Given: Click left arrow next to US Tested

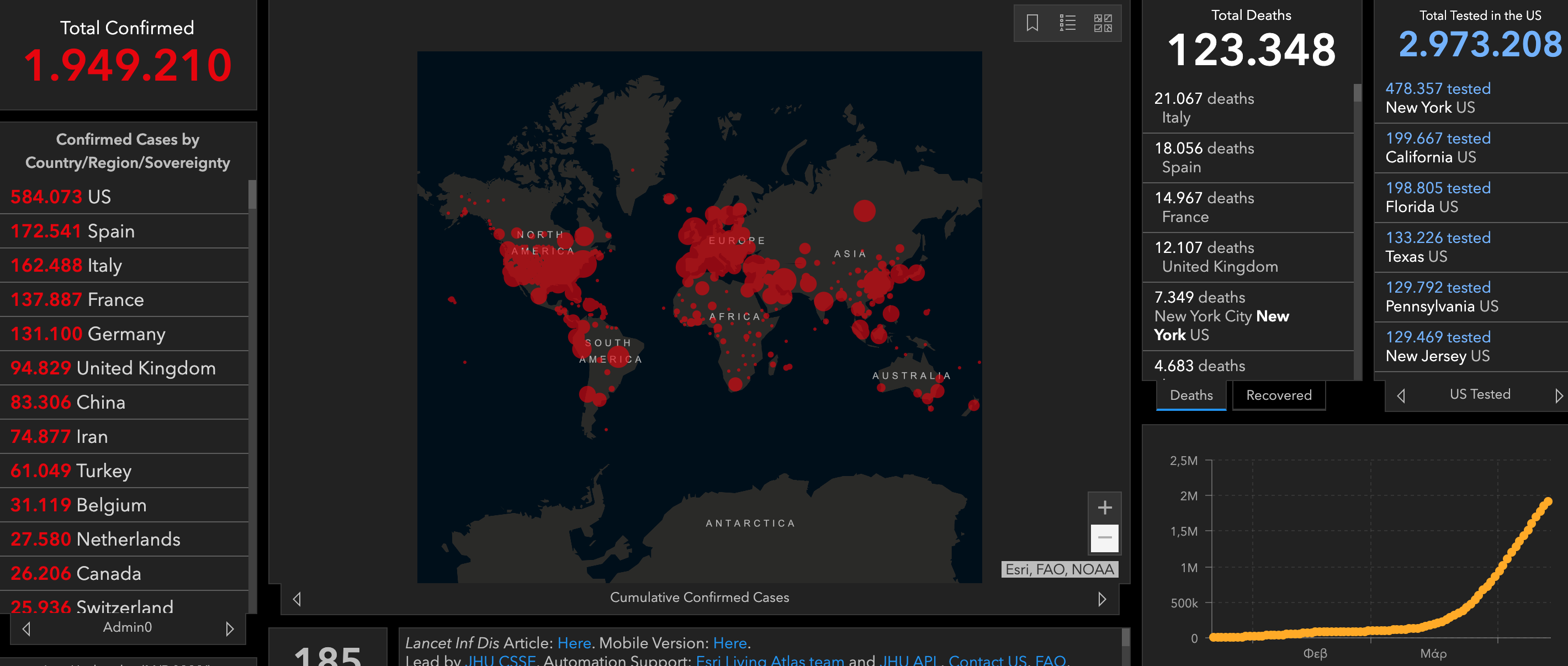Looking at the screenshot, I should click(x=1401, y=396).
